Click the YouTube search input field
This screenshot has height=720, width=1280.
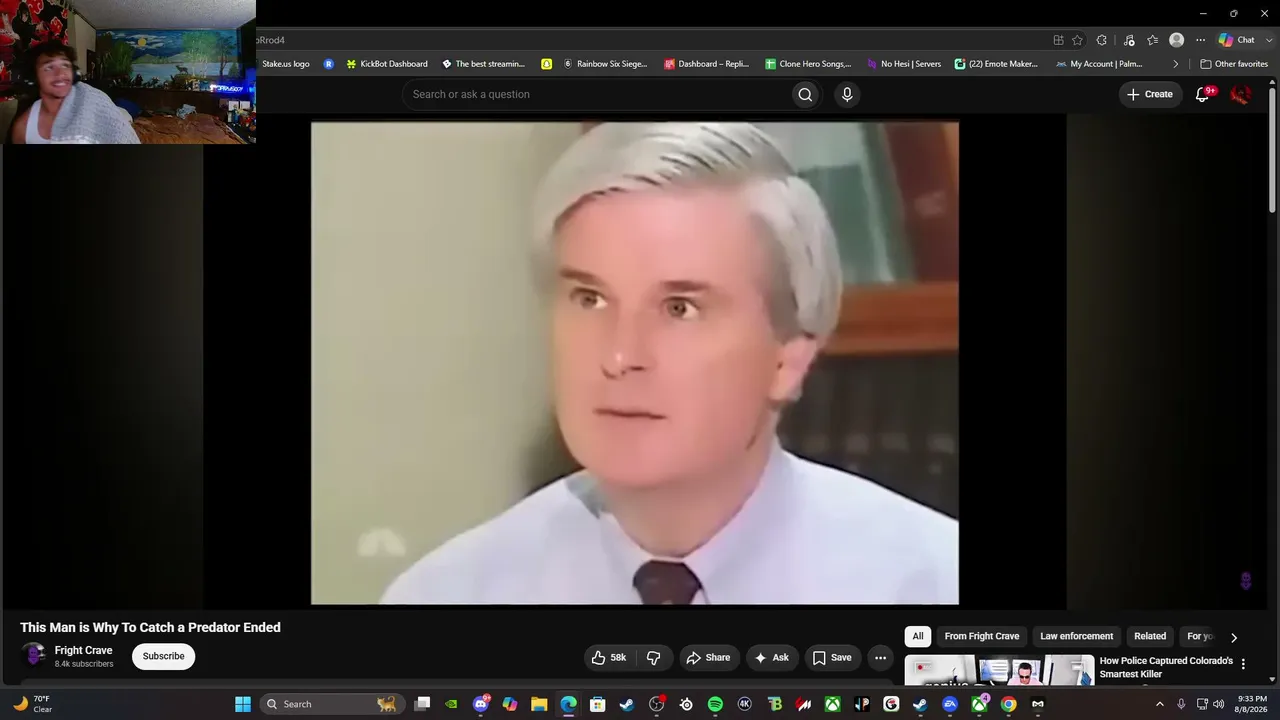(597, 94)
